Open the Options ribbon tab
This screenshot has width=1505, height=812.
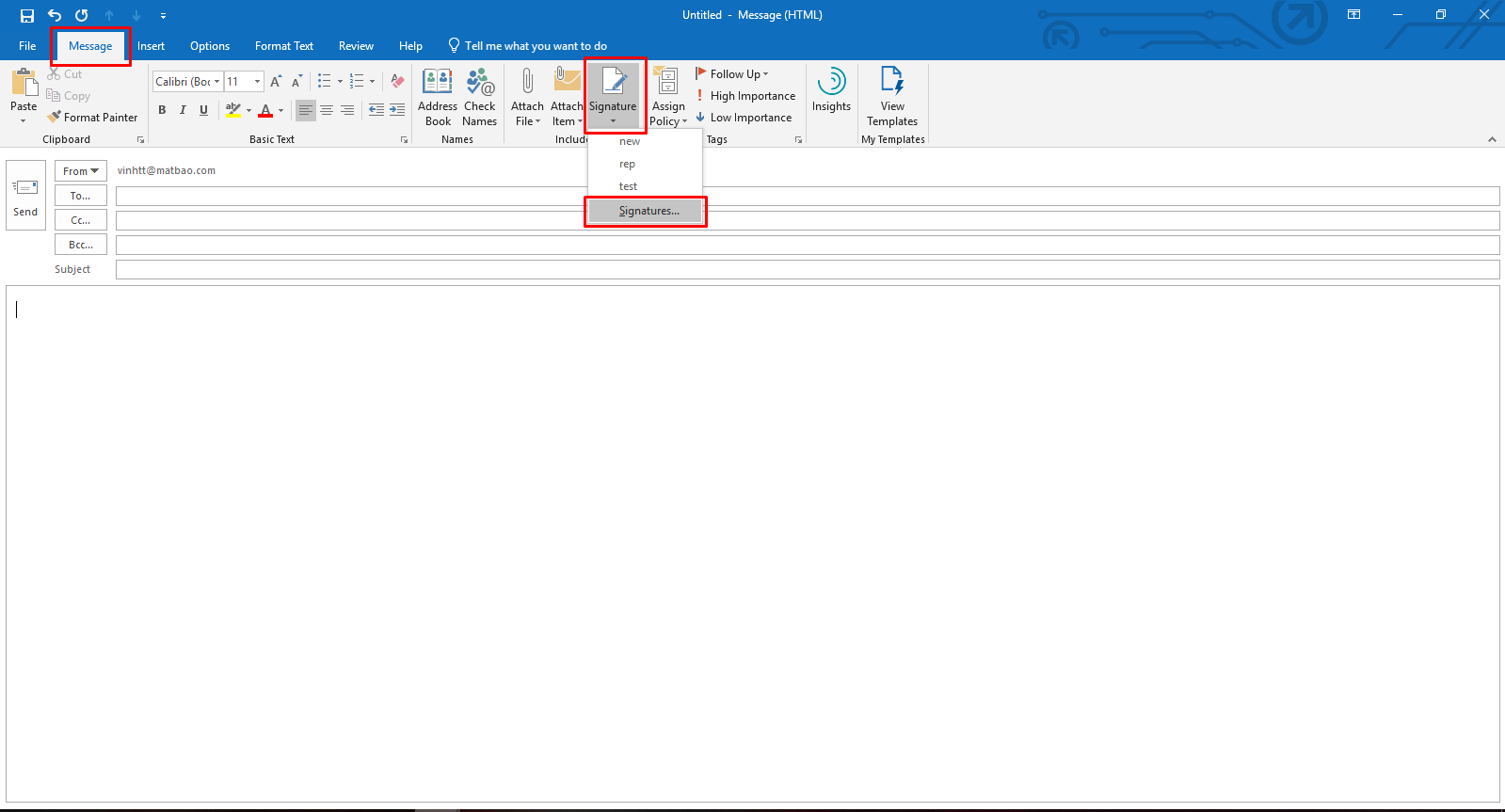pyautogui.click(x=210, y=46)
